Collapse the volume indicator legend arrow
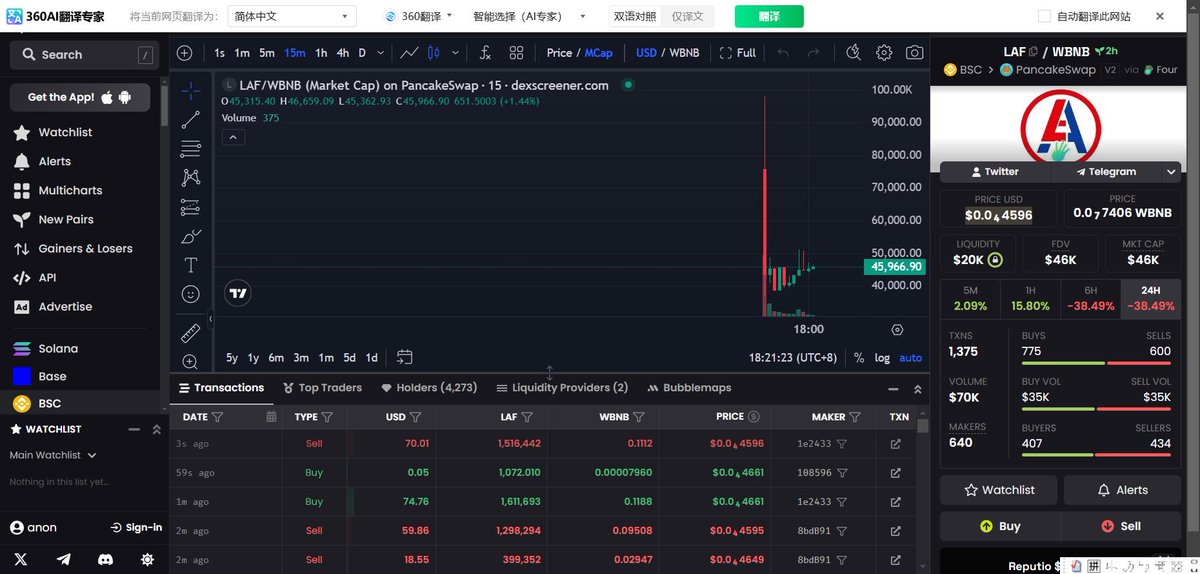The width and height of the screenshot is (1200, 574). 232,137
